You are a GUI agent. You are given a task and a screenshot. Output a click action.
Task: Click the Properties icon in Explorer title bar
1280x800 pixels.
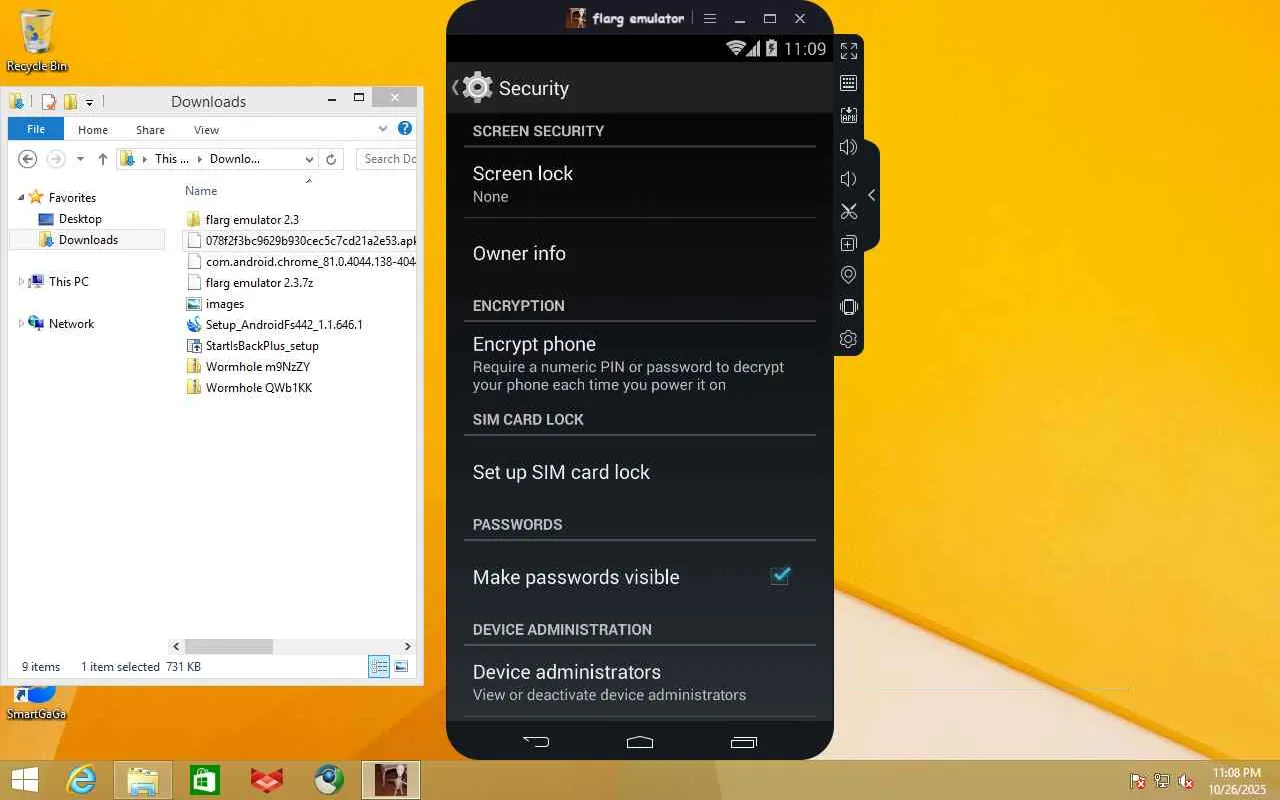48,101
